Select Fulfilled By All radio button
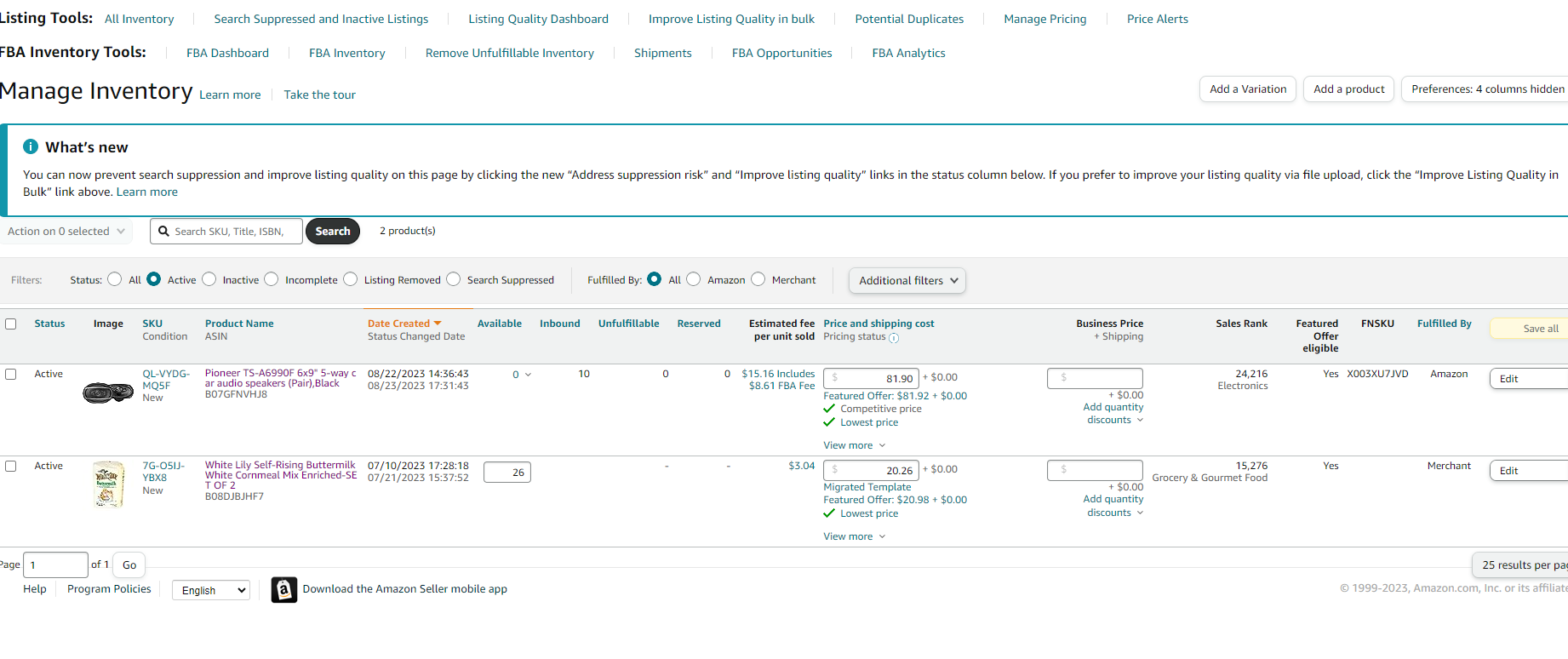Screen dimensions: 1568x659 pyautogui.click(x=655, y=279)
